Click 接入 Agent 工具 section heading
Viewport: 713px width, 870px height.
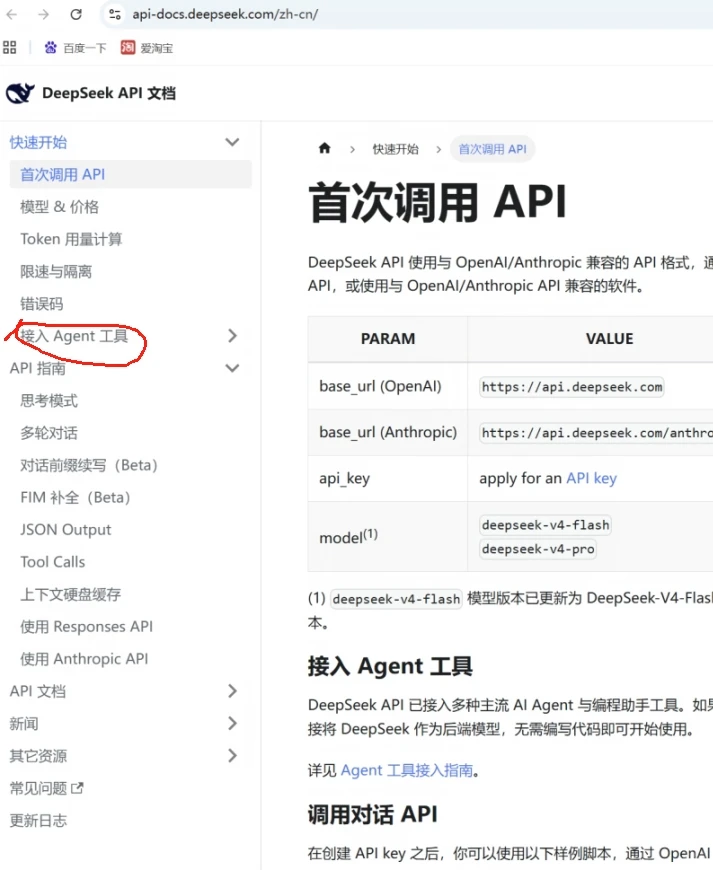click(390, 666)
